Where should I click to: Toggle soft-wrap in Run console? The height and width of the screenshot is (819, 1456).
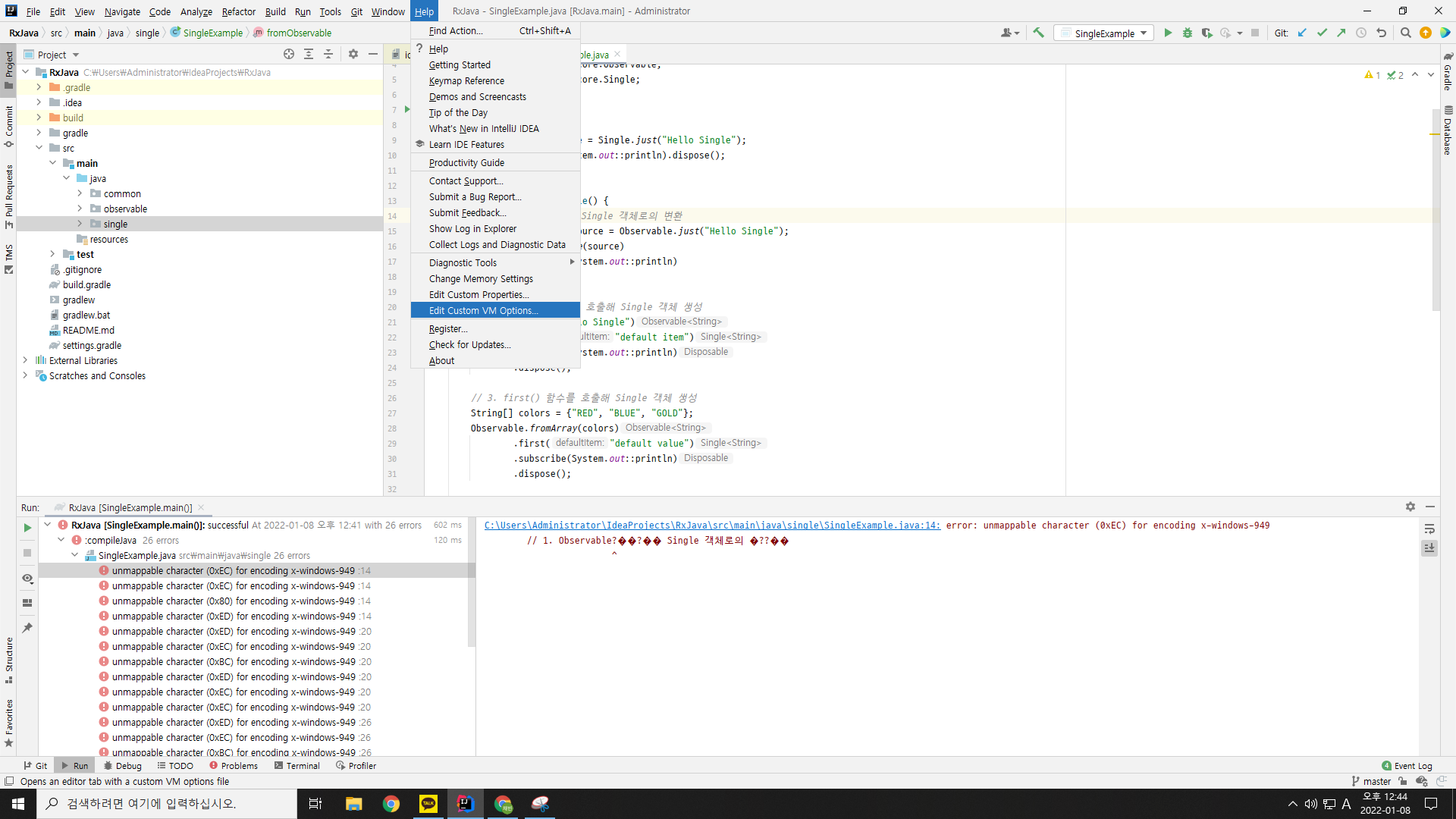tap(1429, 529)
